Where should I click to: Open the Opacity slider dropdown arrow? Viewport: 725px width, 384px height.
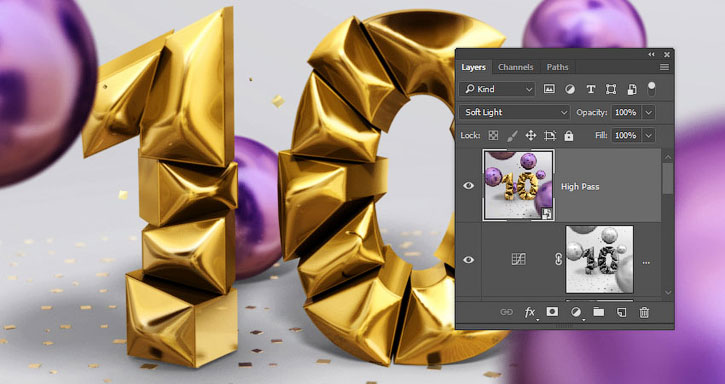click(649, 112)
